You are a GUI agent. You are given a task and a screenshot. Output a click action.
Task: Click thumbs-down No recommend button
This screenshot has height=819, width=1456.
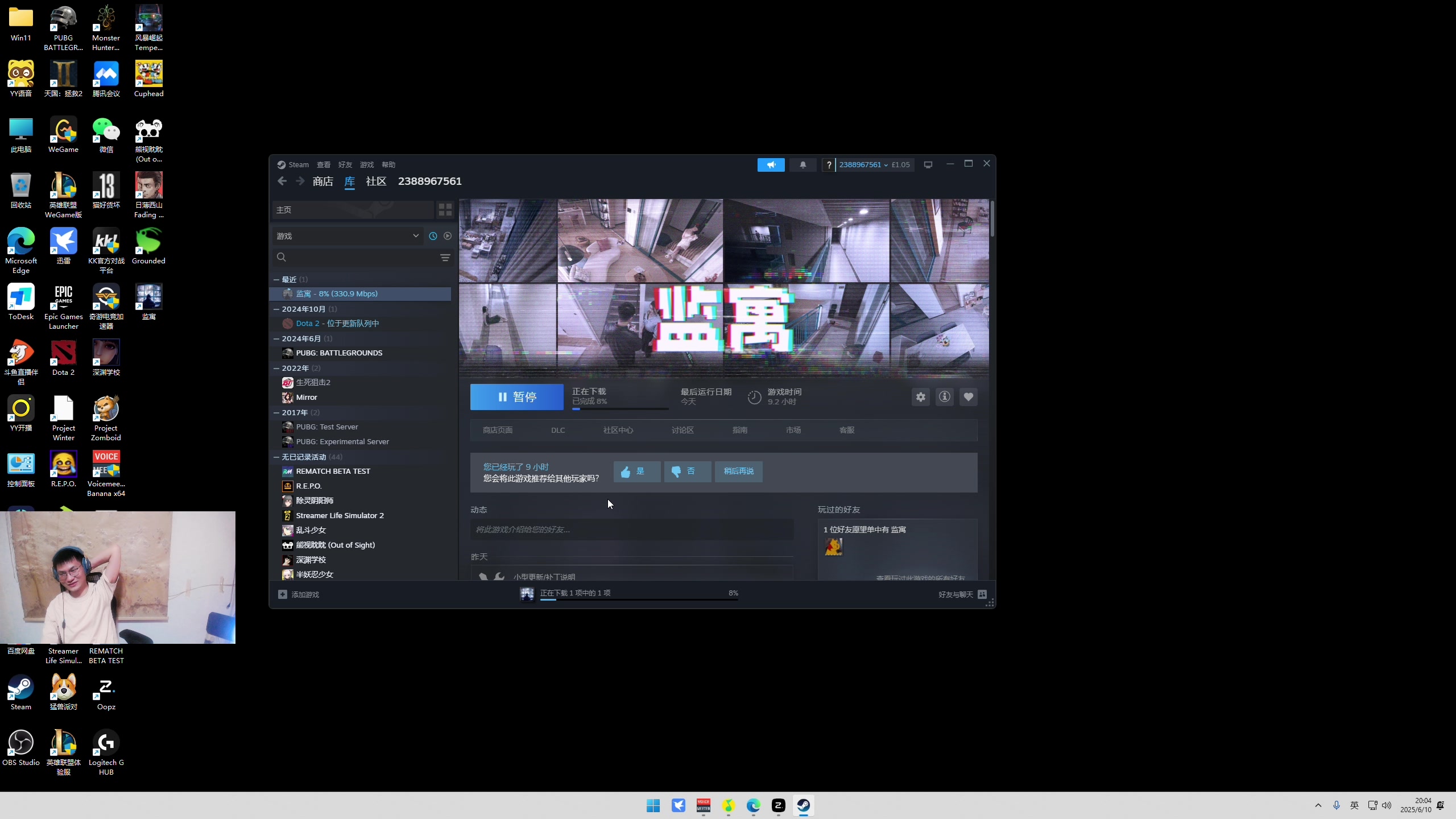point(688,471)
